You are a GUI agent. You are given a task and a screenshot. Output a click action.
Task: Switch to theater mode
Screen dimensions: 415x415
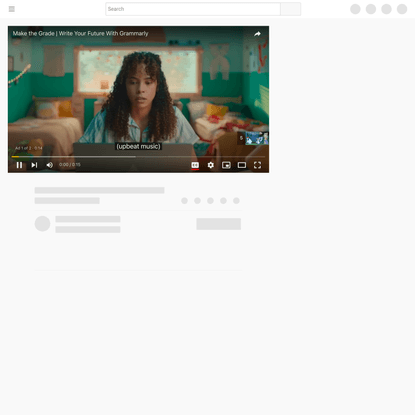click(x=242, y=165)
